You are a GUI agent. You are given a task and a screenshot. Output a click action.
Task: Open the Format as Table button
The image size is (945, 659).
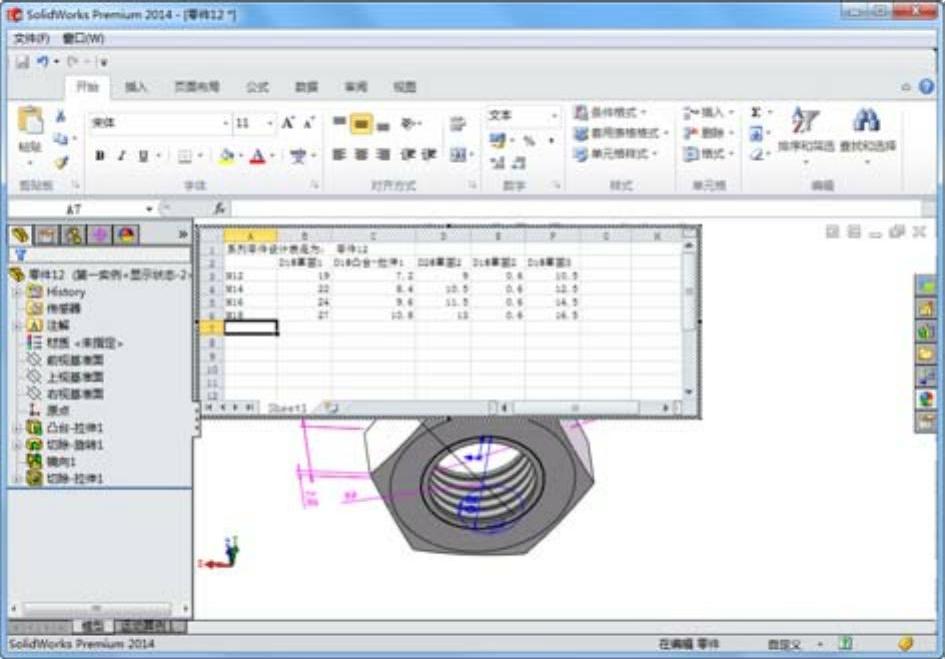[x=621, y=133]
